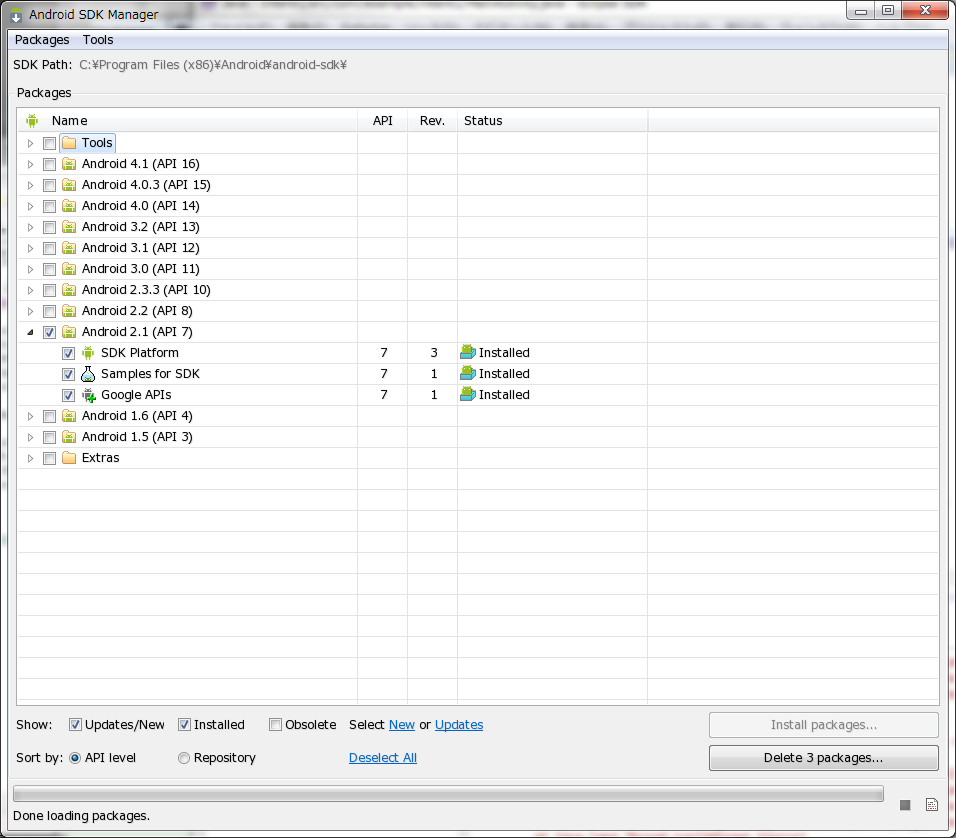Expand the Android 4.0.3 (API 15) node
The height and width of the screenshot is (838, 956).
[x=30, y=185]
